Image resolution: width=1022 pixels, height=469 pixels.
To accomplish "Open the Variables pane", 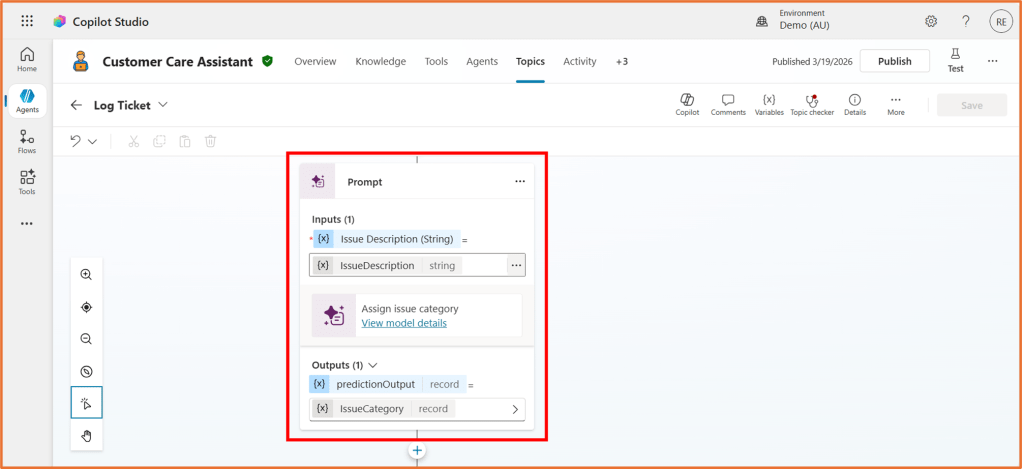I will tap(769, 105).
